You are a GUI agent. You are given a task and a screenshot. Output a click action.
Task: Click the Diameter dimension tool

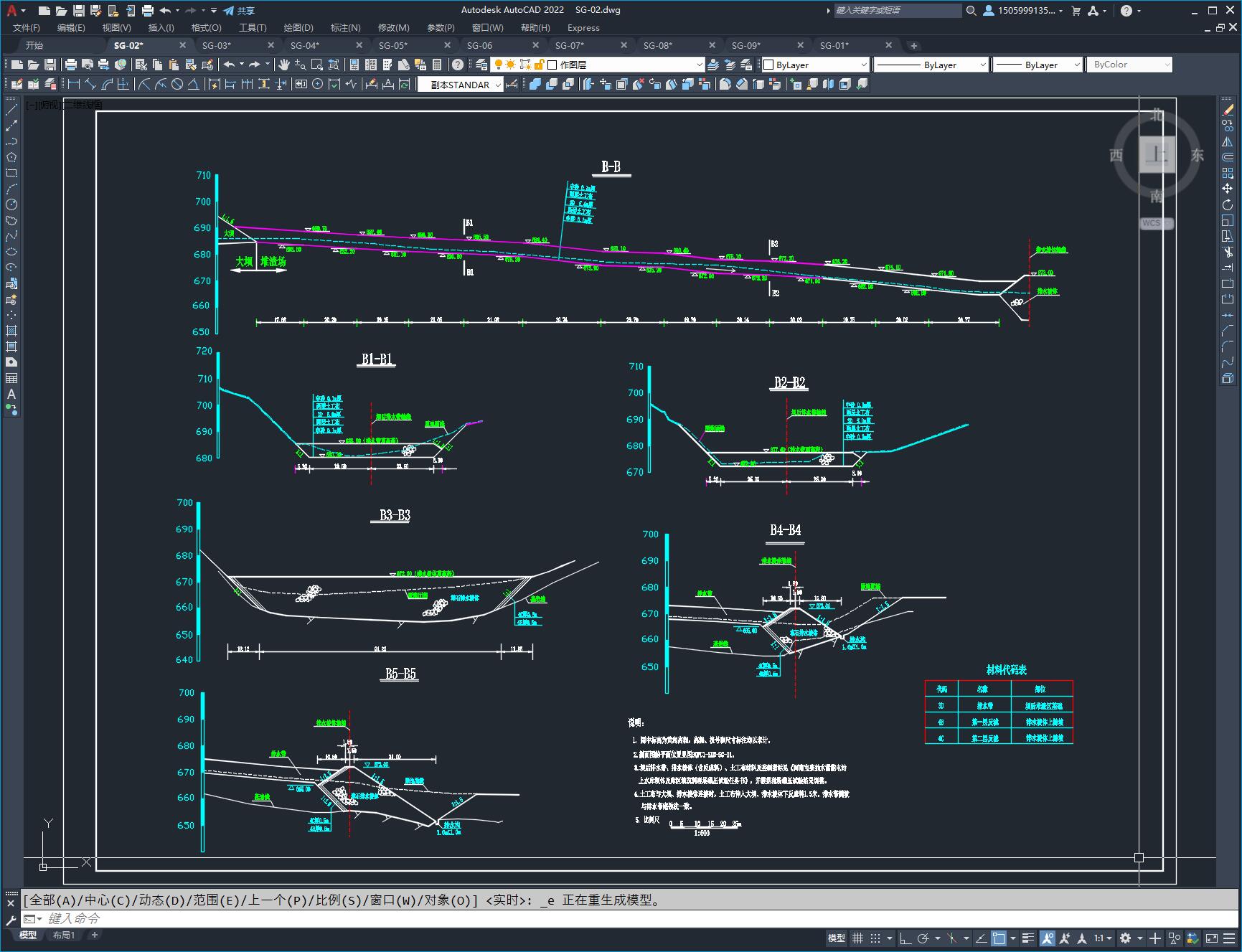(x=177, y=84)
